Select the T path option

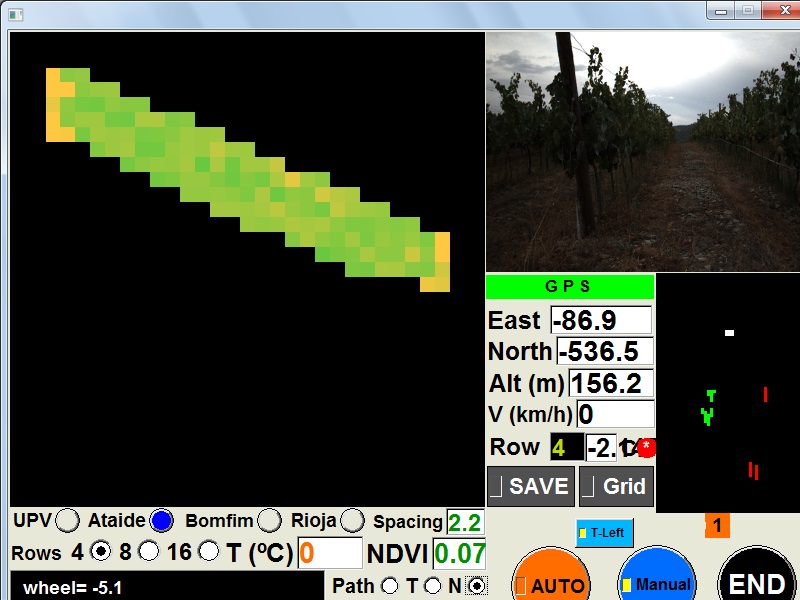[x=432, y=585]
